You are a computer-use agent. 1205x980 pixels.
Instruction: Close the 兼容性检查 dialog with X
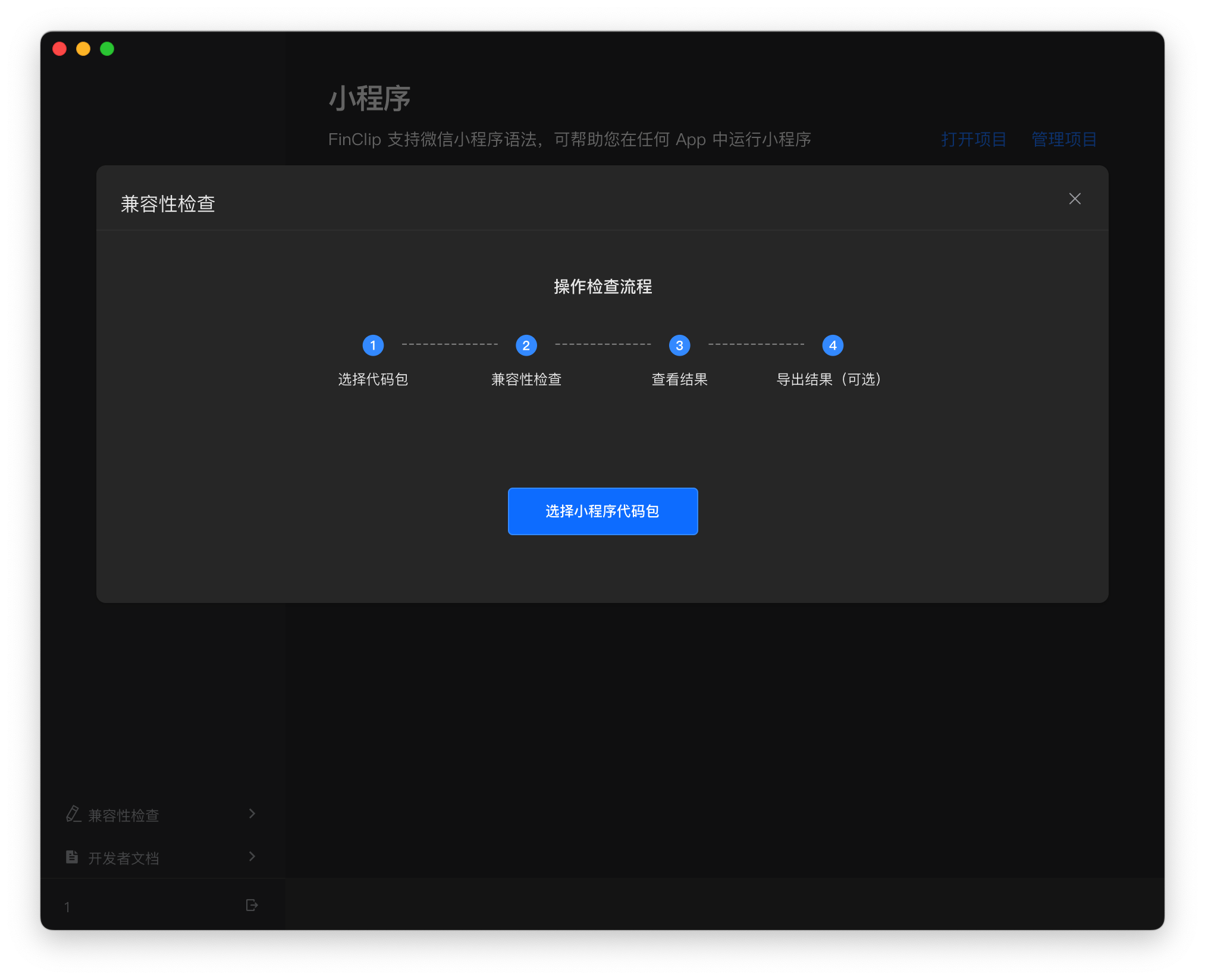[1074, 199]
